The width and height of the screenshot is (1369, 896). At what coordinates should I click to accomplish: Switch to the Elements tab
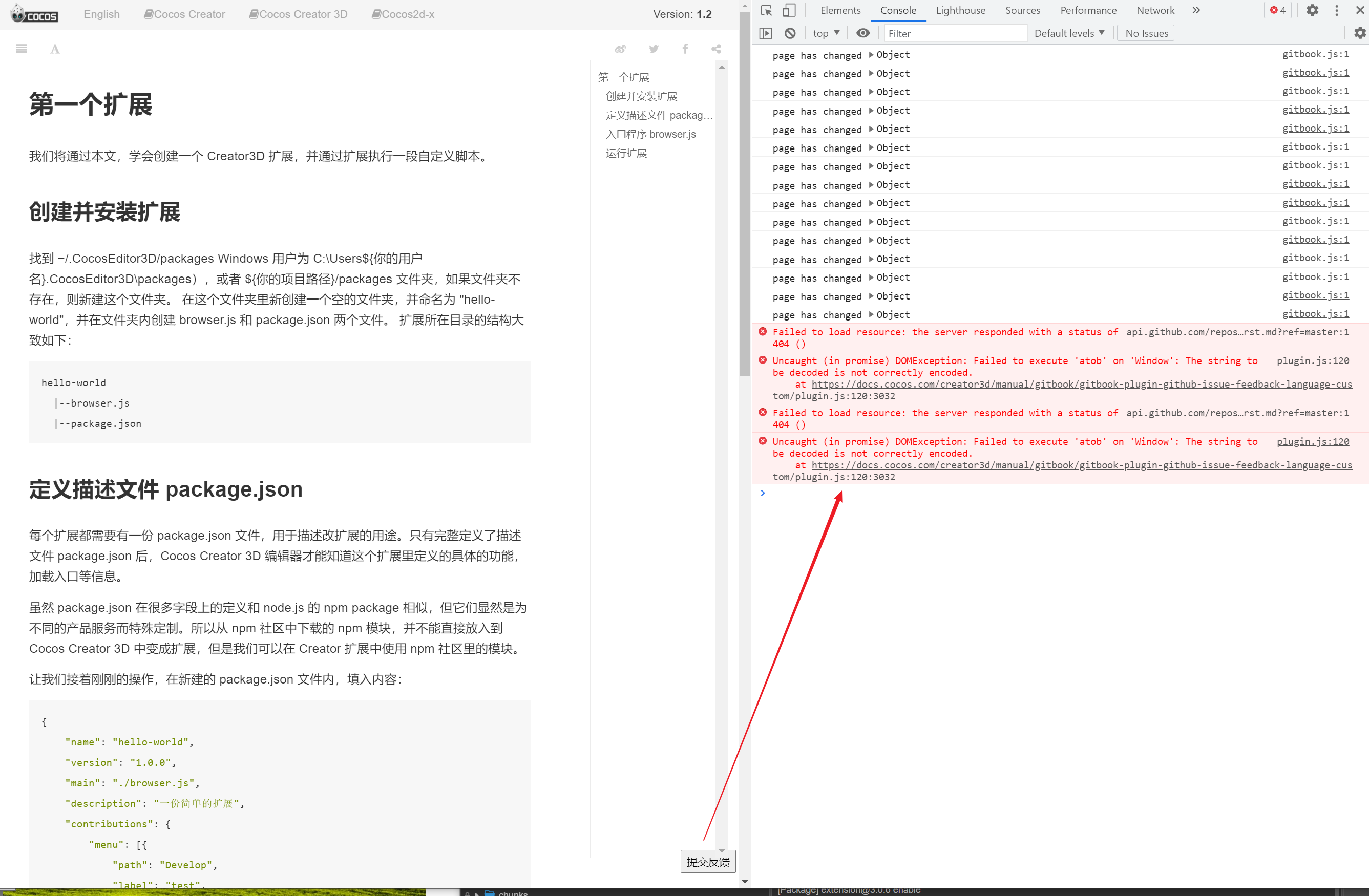(840, 10)
